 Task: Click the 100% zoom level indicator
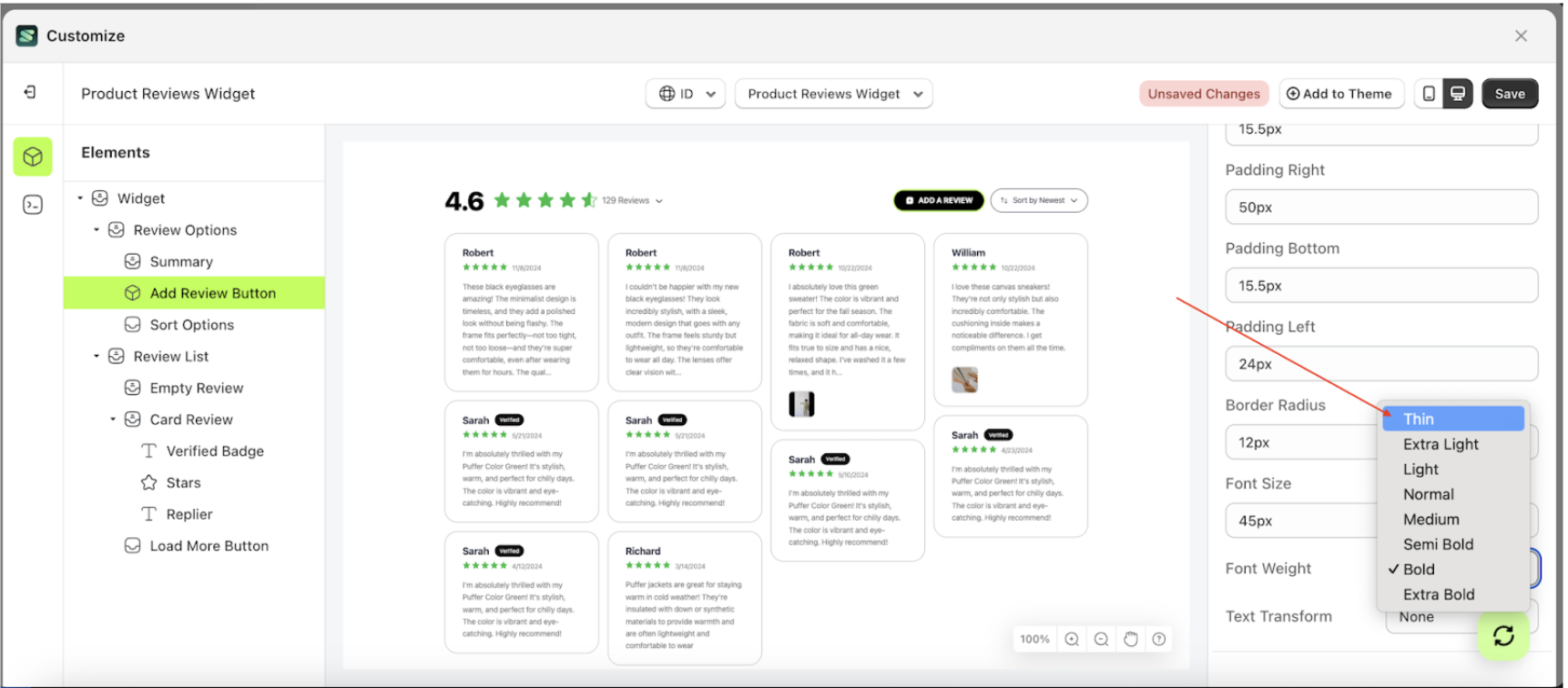[1034, 639]
